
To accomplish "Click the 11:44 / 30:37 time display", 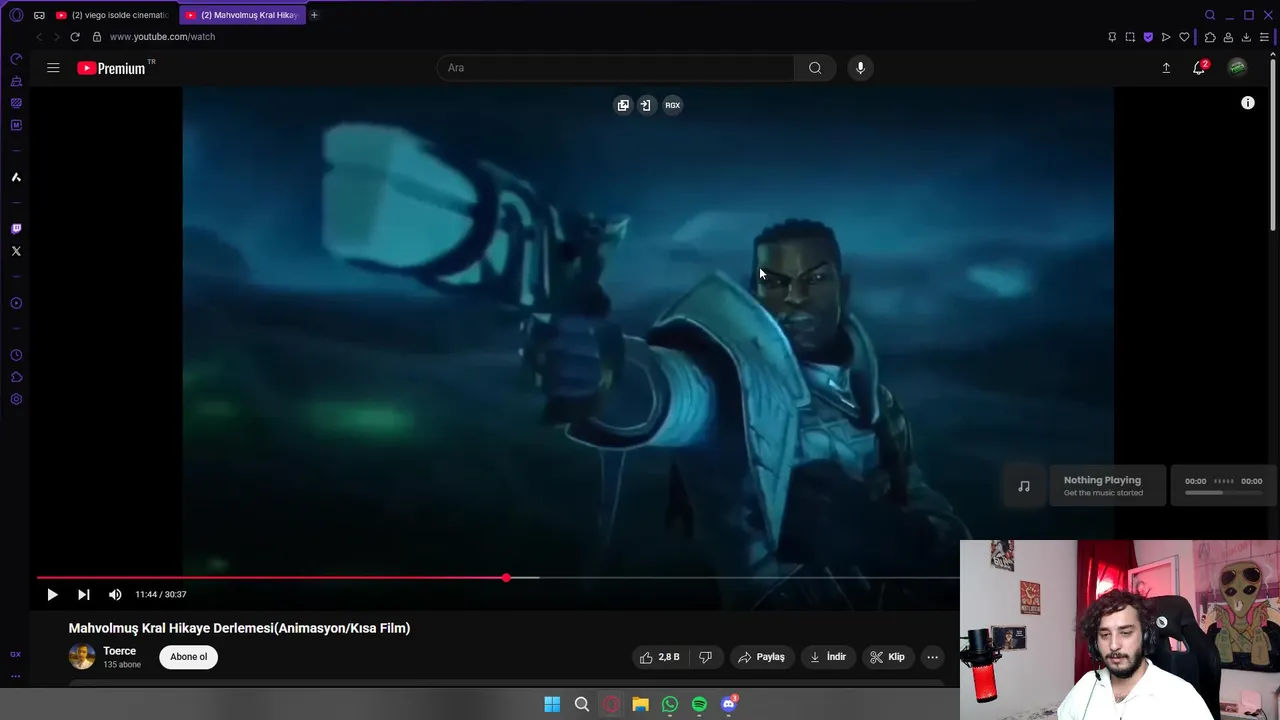I will [161, 594].
